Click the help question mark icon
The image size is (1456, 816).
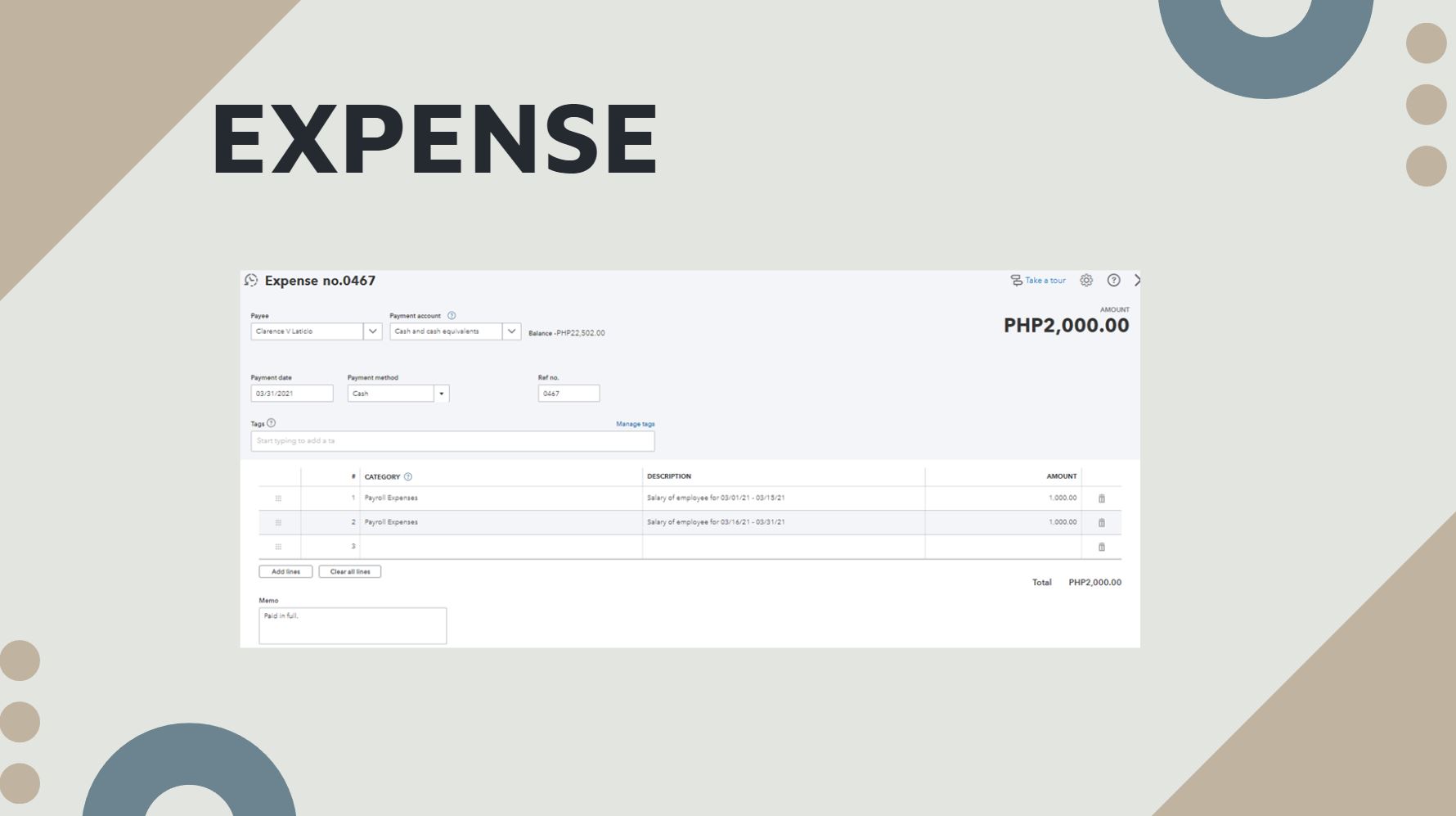tap(1113, 281)
